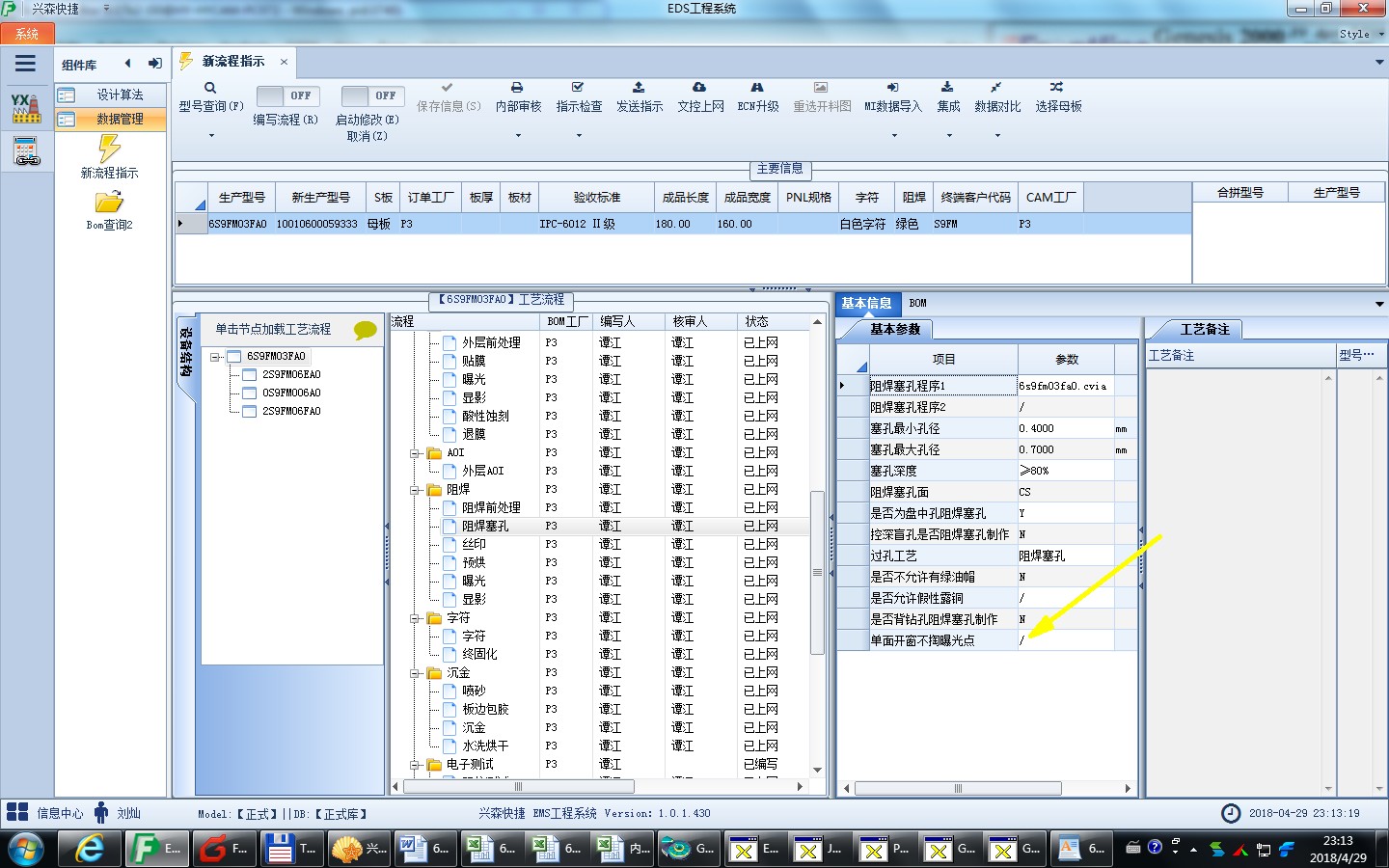Collapse the AOI folder node
This screenshot has width=1389, height=868.
[x=415, y=452]
